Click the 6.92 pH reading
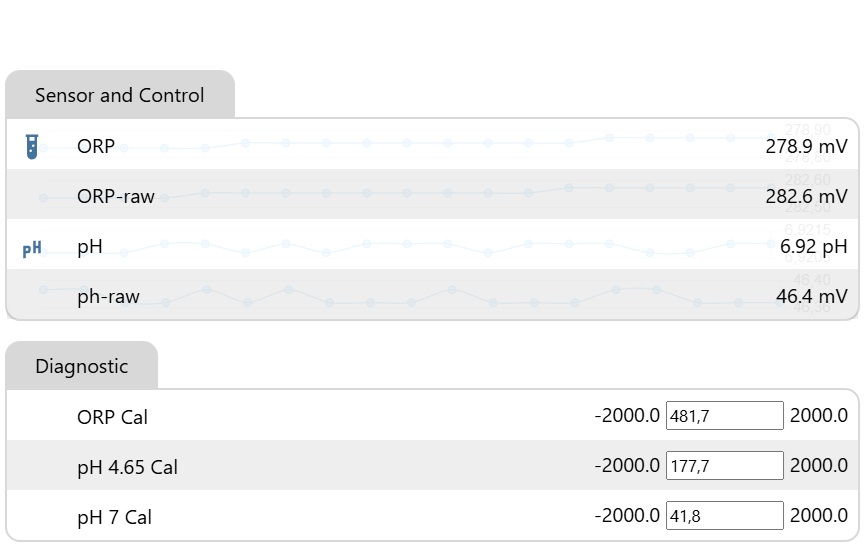The height and width of the screenshot is (559, 868). [x=813, y=247]
